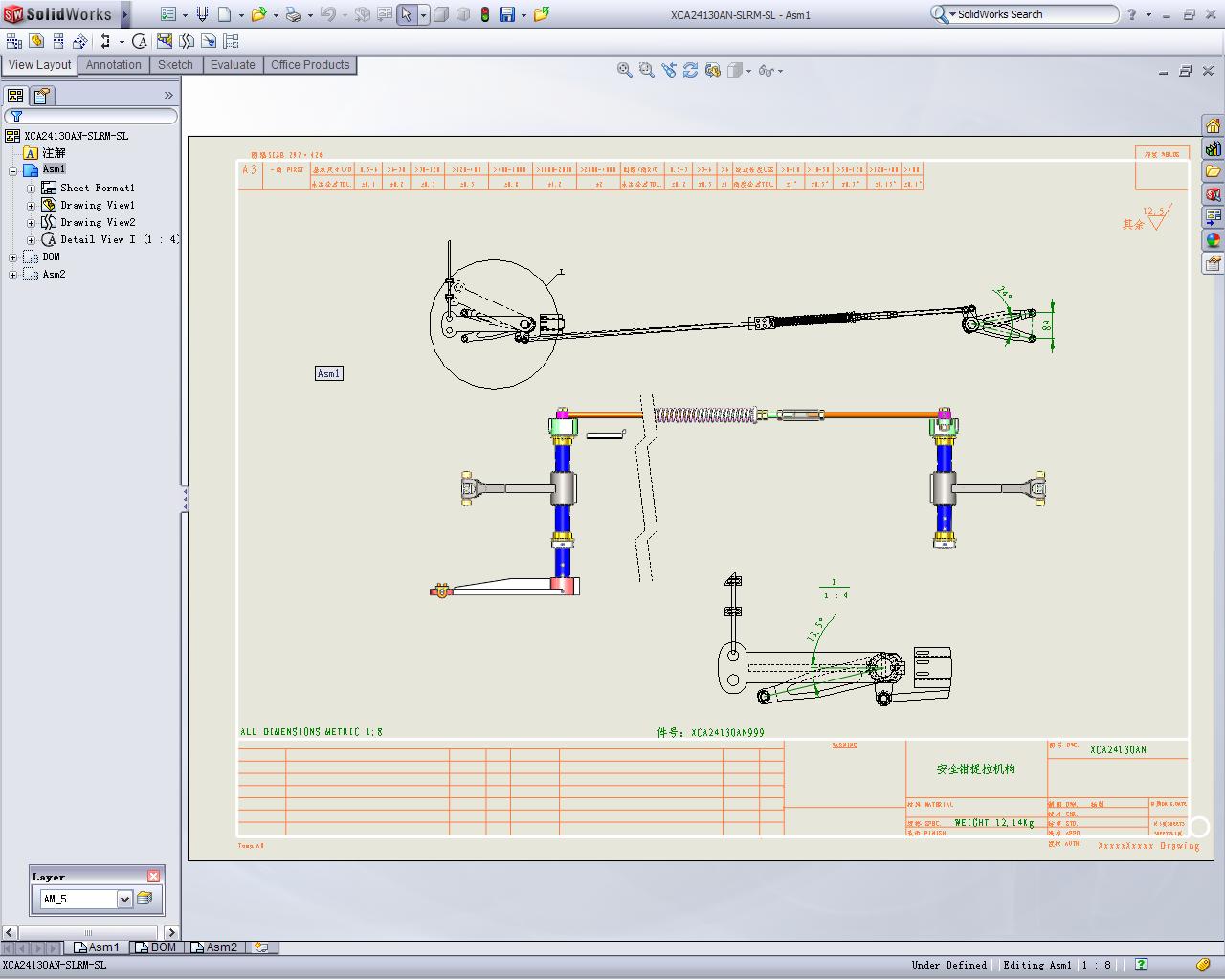Screen dimensions: 1225x980
Task: Click the Save floppy disk icon
Action: click(507, 14)
